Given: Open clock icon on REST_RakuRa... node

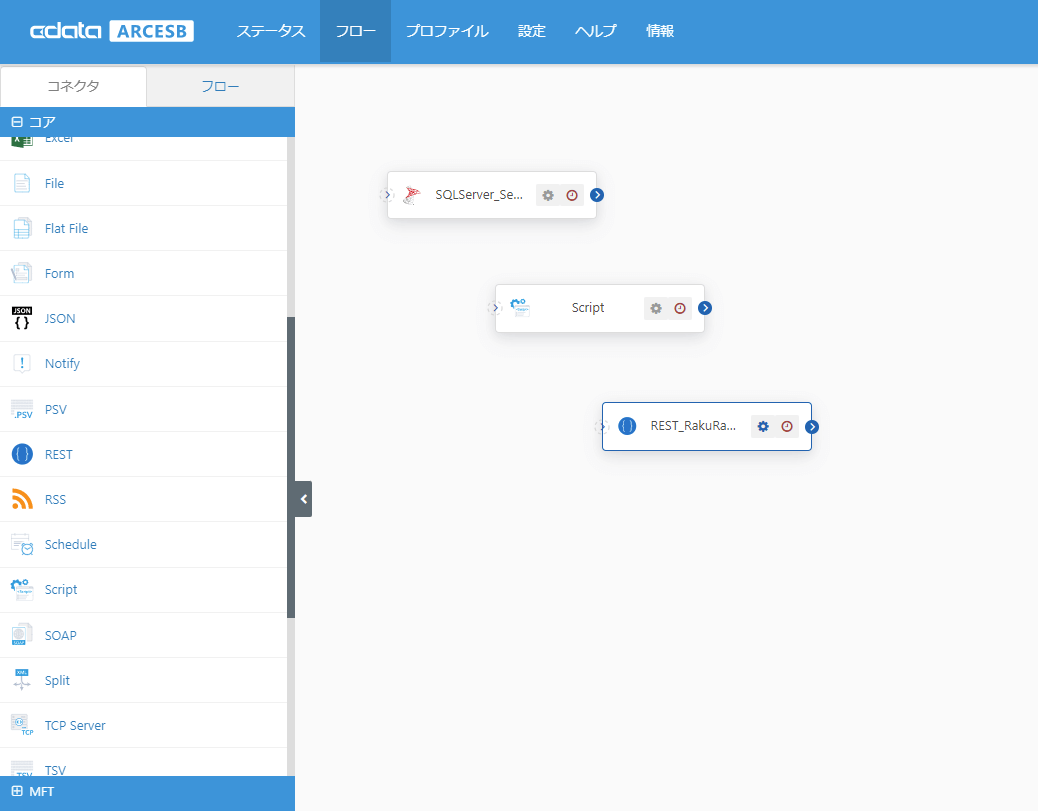Looking at the screenshot, I should pos(787,426).
